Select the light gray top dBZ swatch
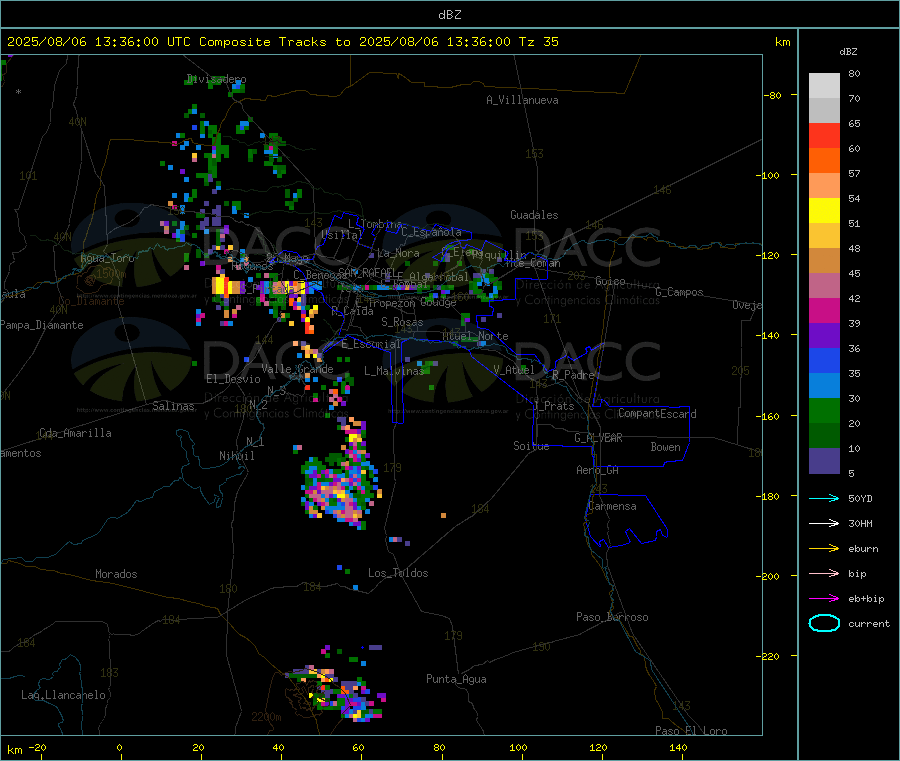900x761 pixels. [x=824, y=86]
